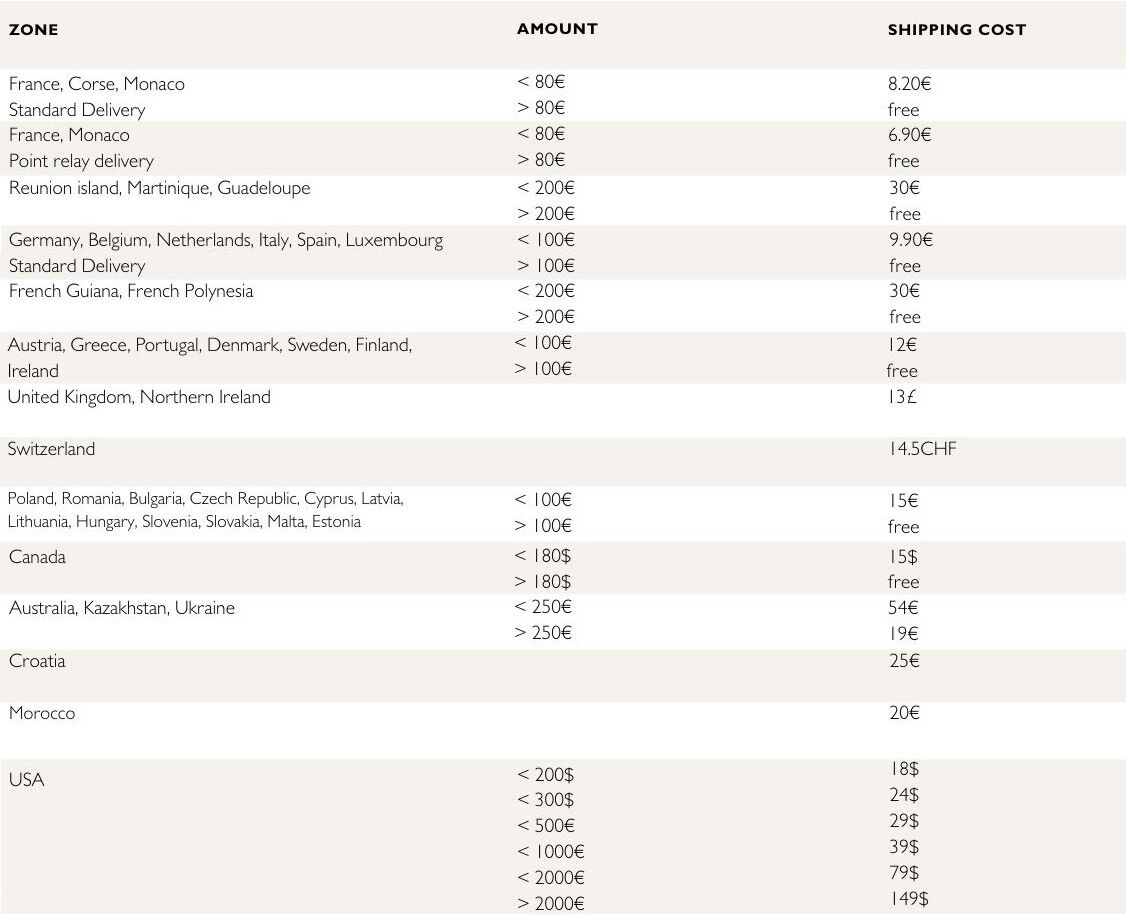Select the Switzerland zone row

(52, 449)
